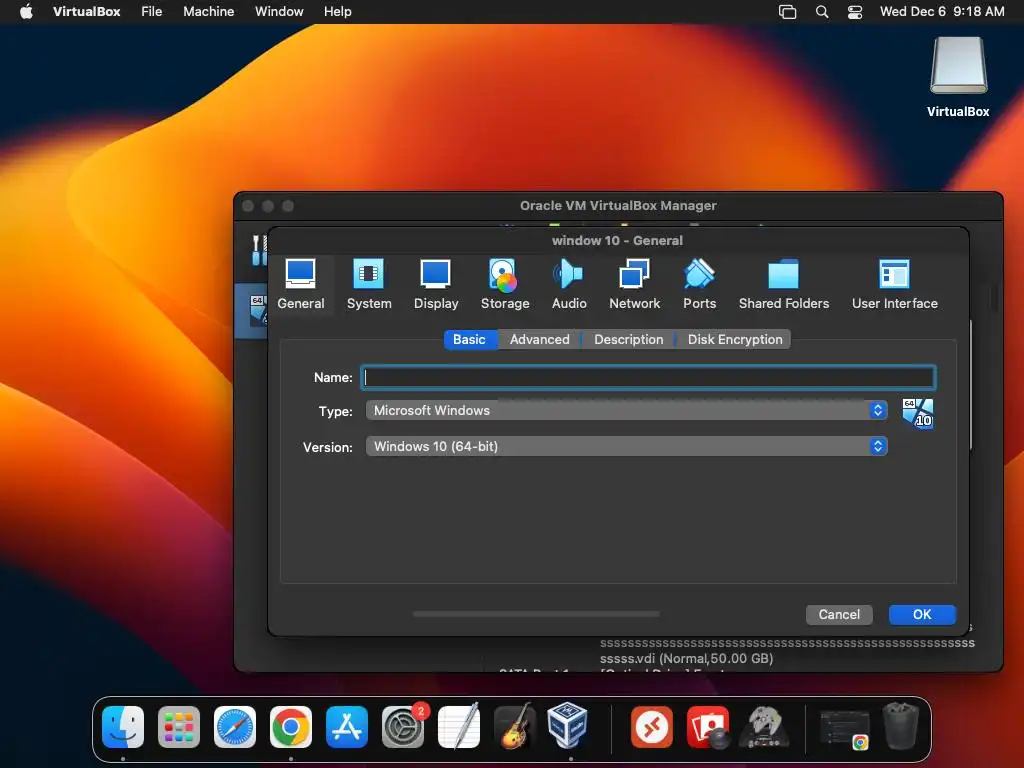Screen dimensions: 1024x768
Task: Open the App Store from the Dock
Action: (x=346, y=726)
